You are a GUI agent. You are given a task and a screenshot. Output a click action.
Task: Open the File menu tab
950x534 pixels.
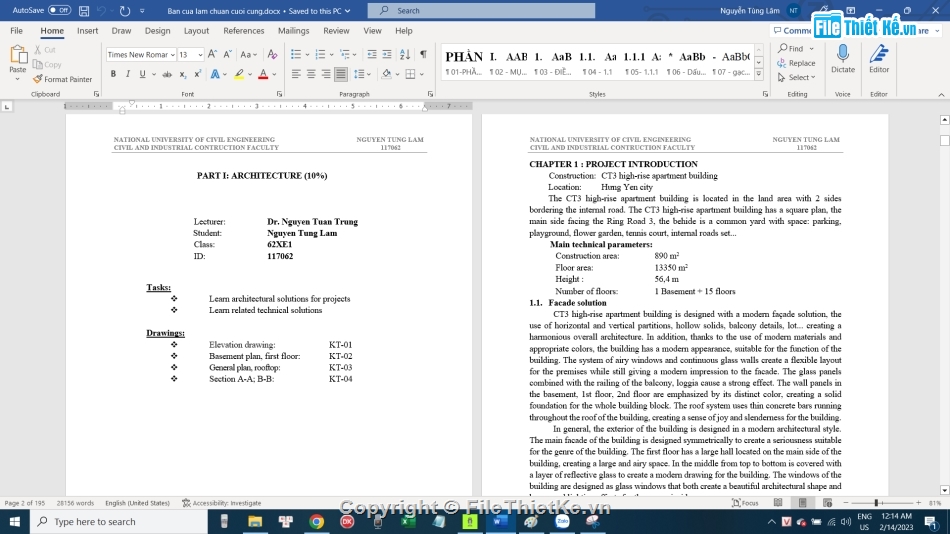(x=16, y=30)
